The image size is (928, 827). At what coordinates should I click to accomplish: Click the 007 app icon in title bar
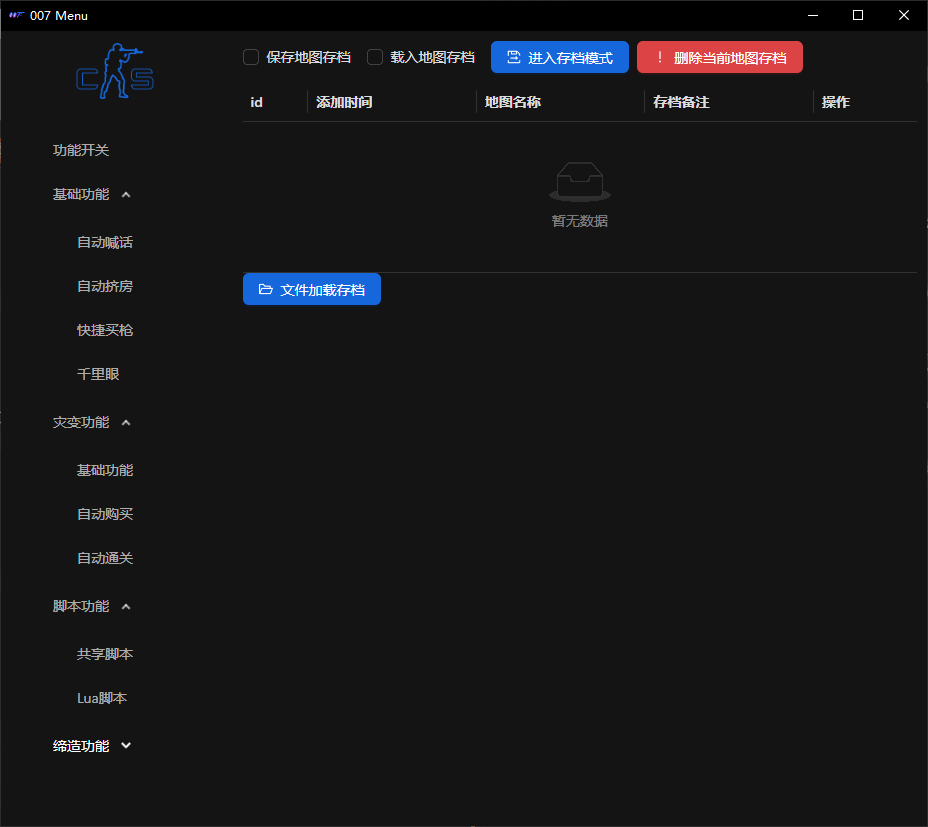click(x=16, y=15)
